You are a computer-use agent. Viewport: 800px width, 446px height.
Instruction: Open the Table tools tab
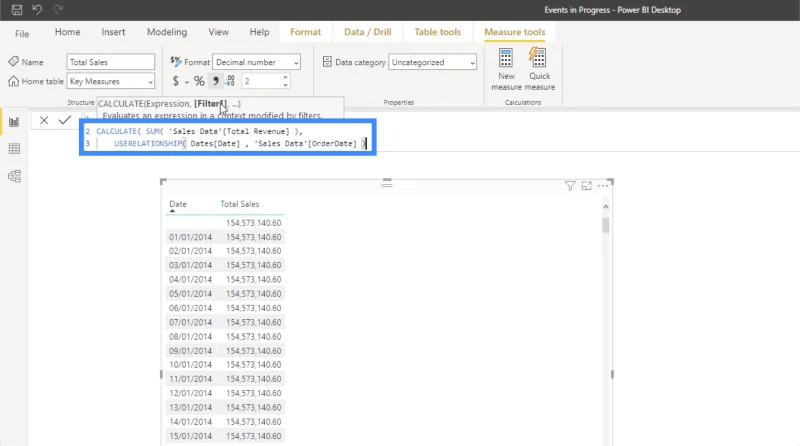coord(437,32)
